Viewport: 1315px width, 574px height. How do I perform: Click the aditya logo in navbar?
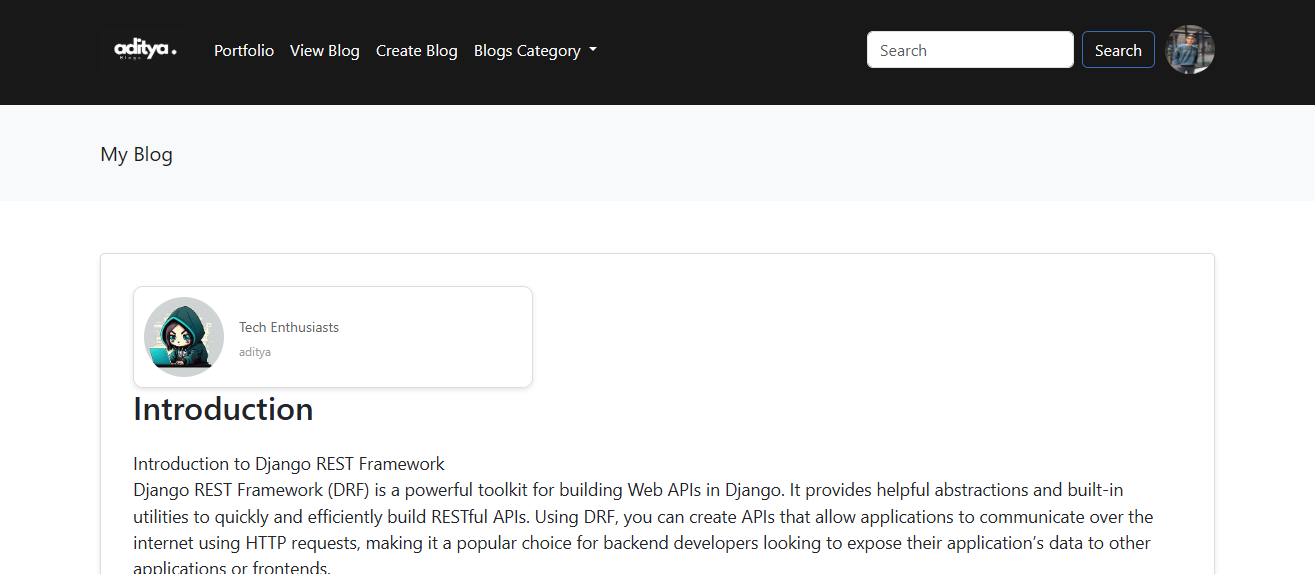pos(145,50)
